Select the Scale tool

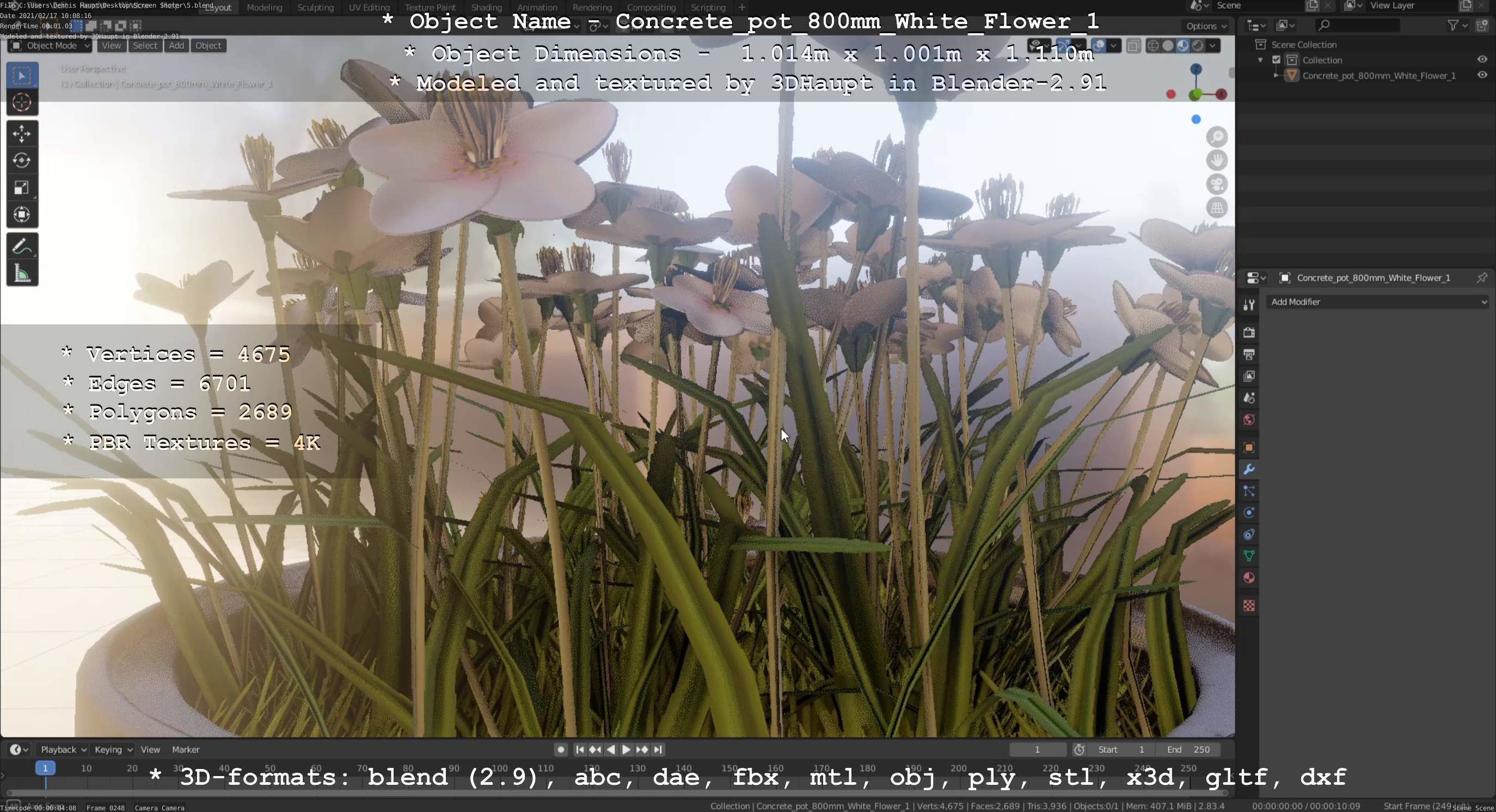(x=21, y=187)
